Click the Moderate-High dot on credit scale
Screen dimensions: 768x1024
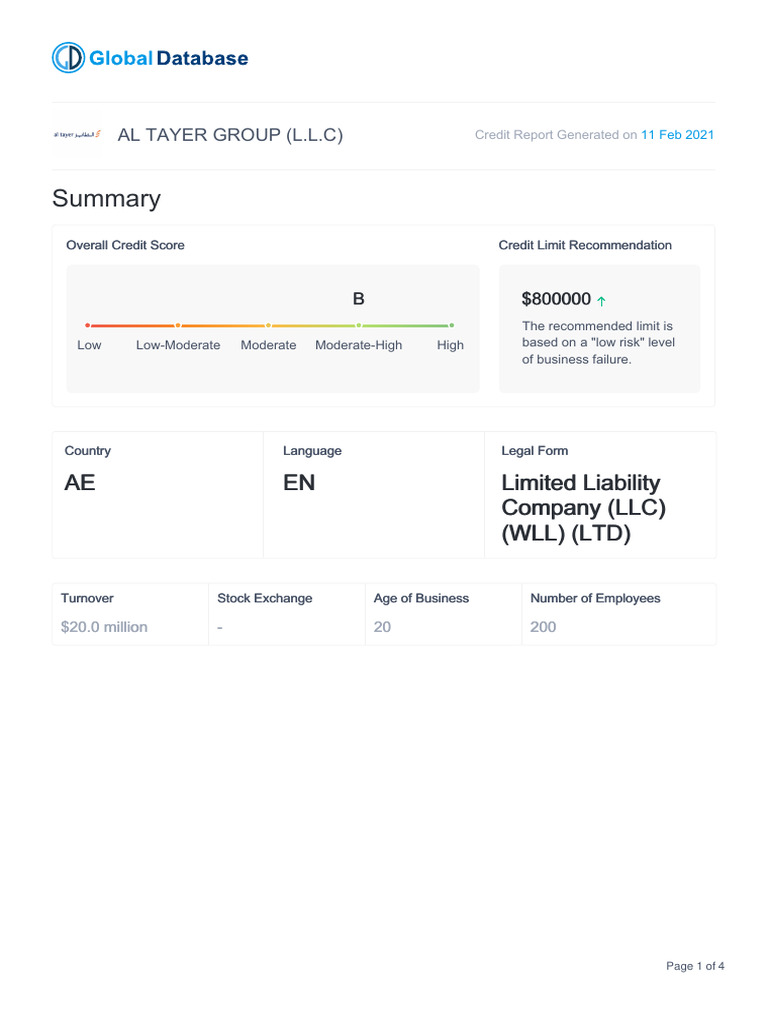359,325
